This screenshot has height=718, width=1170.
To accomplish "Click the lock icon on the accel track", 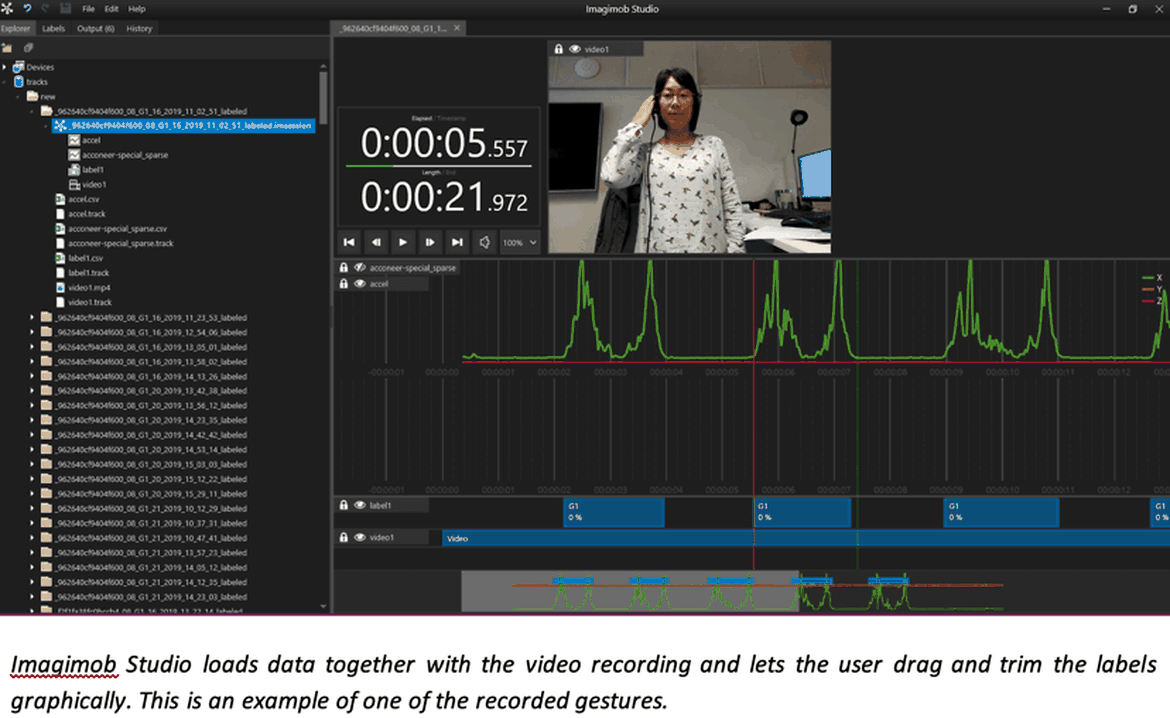I will (343, 284).
